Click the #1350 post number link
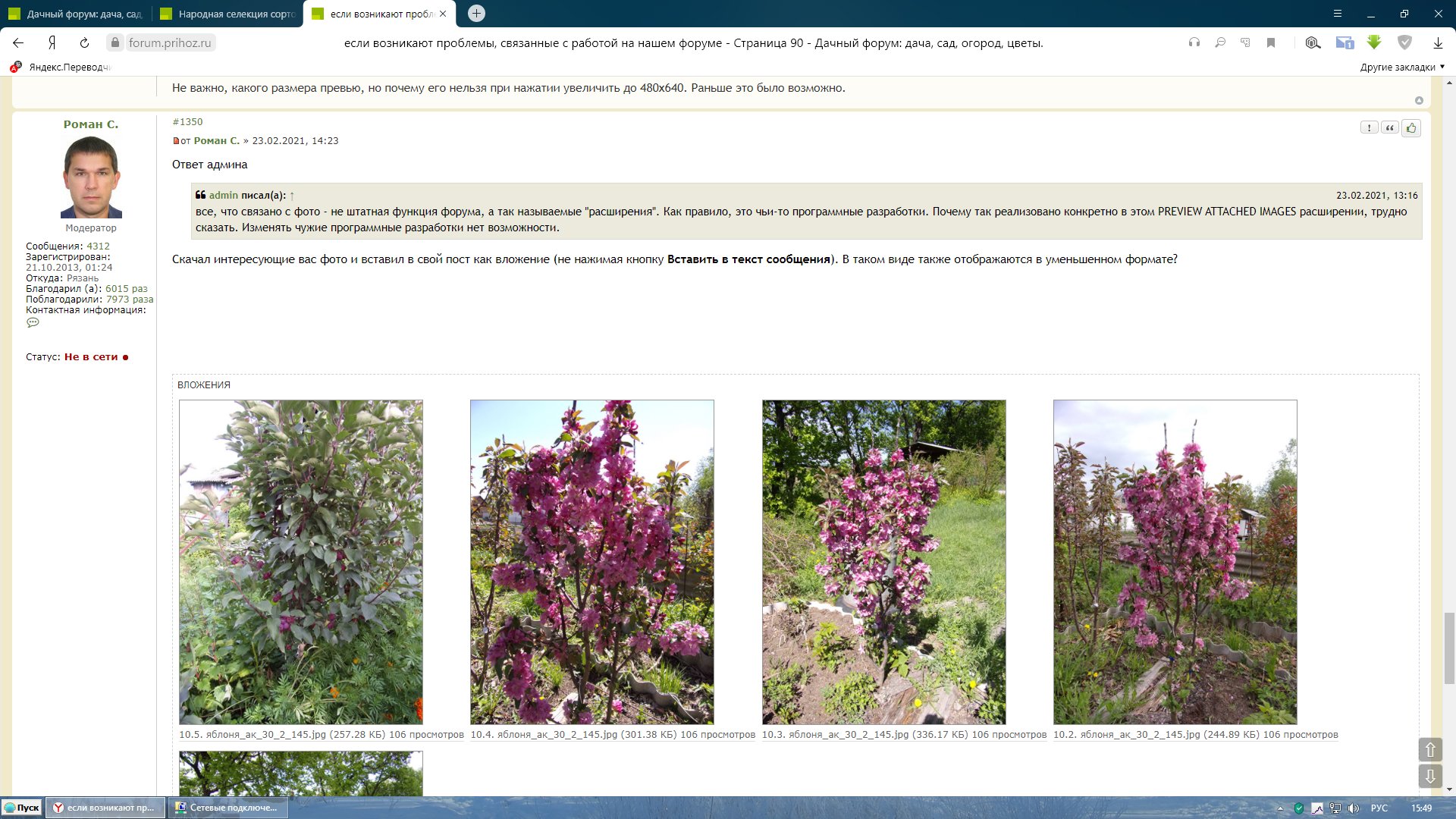This screenshot has width=1456, height=819. tap(187, 121)
